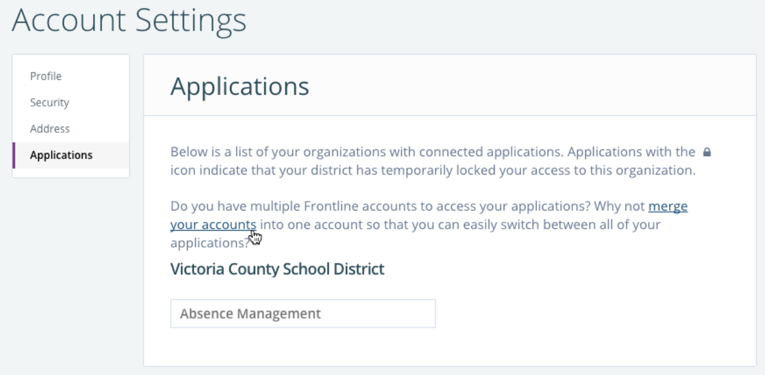Click the word "merge" in the underlined link

click(x=668, y=206)
